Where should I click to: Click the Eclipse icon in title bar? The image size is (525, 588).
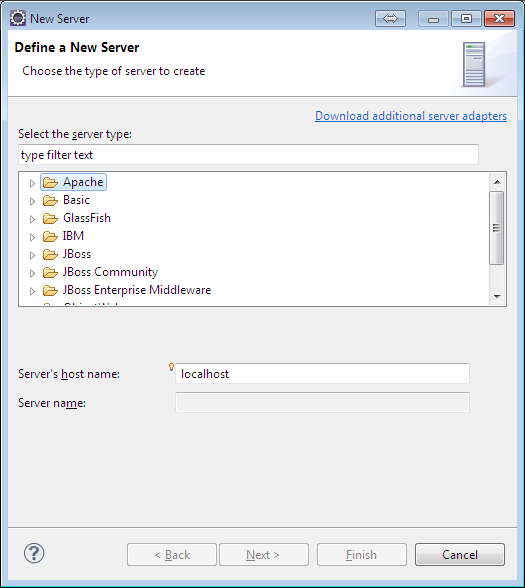click(x=18, y=18)
